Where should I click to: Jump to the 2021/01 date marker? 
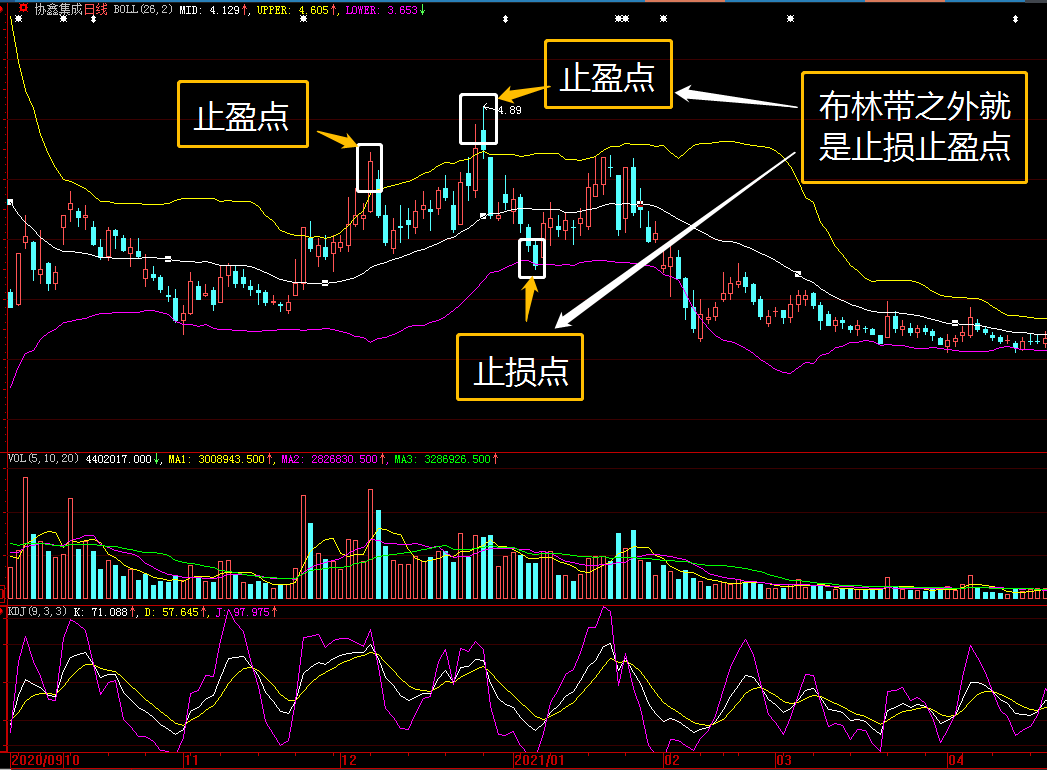pyautogui.click(x=539, y=760)
